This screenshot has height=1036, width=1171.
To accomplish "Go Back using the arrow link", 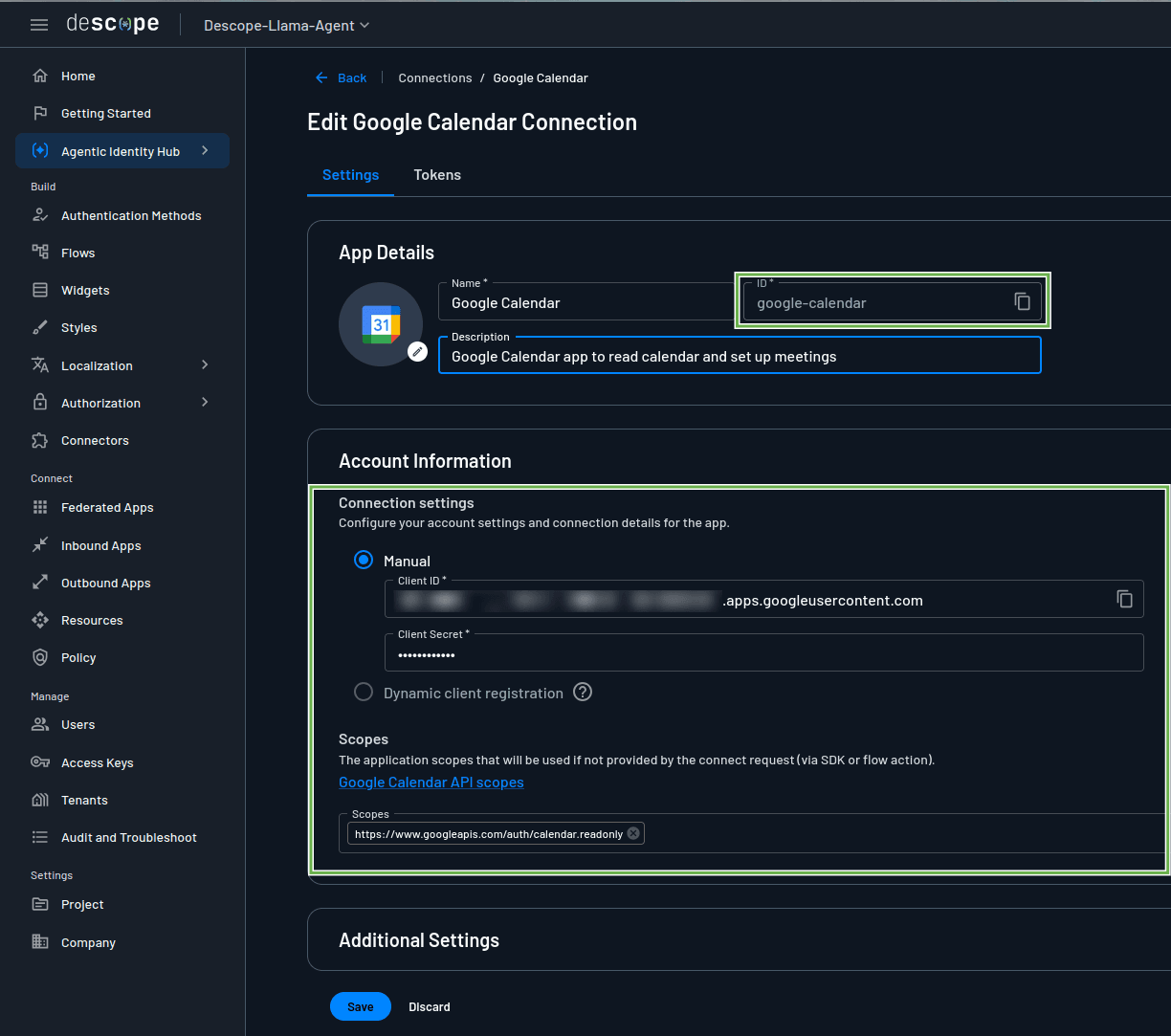I will pos(341,77).
